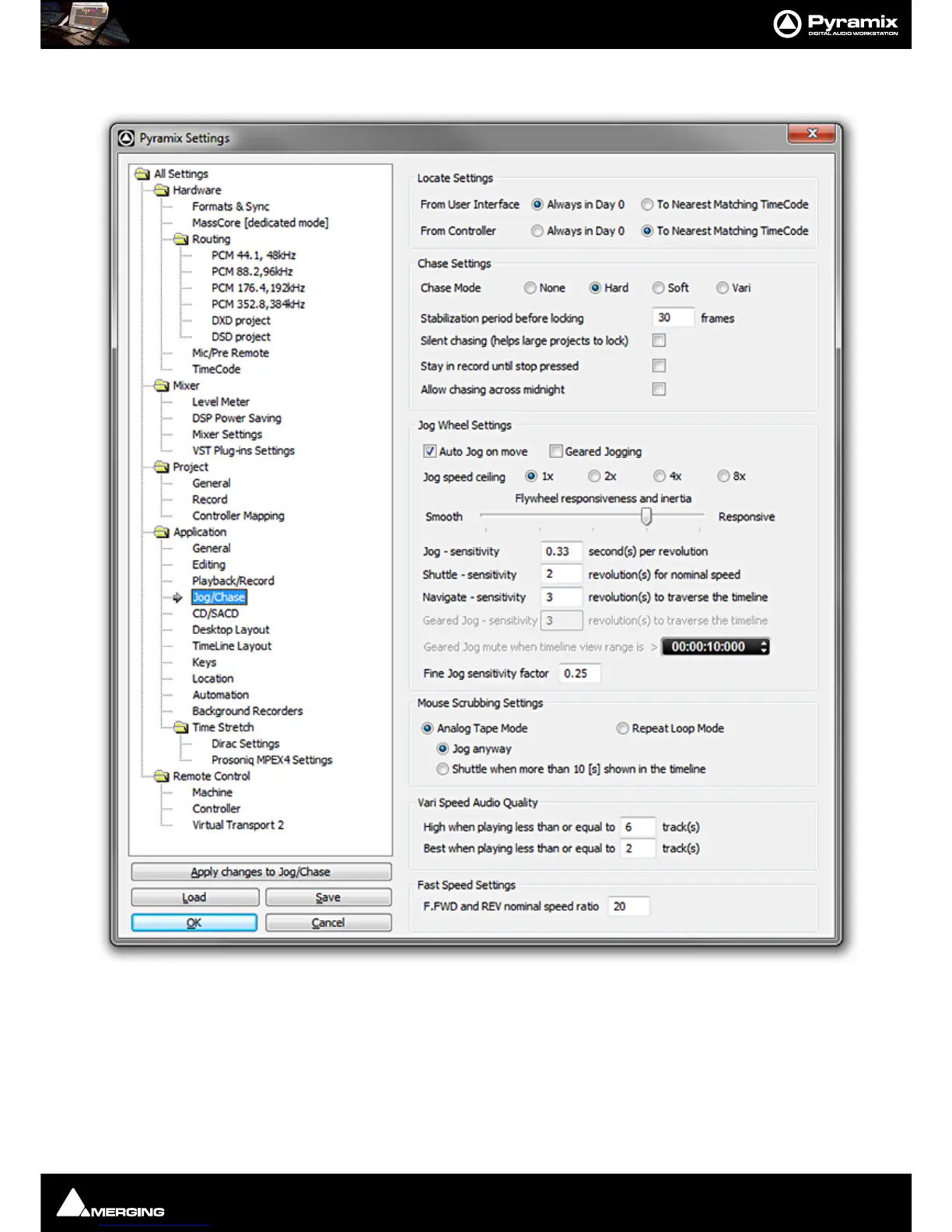Open Virtual Transport 2 settings
This screenshot has width=952, height=1232.
[238, 825]
